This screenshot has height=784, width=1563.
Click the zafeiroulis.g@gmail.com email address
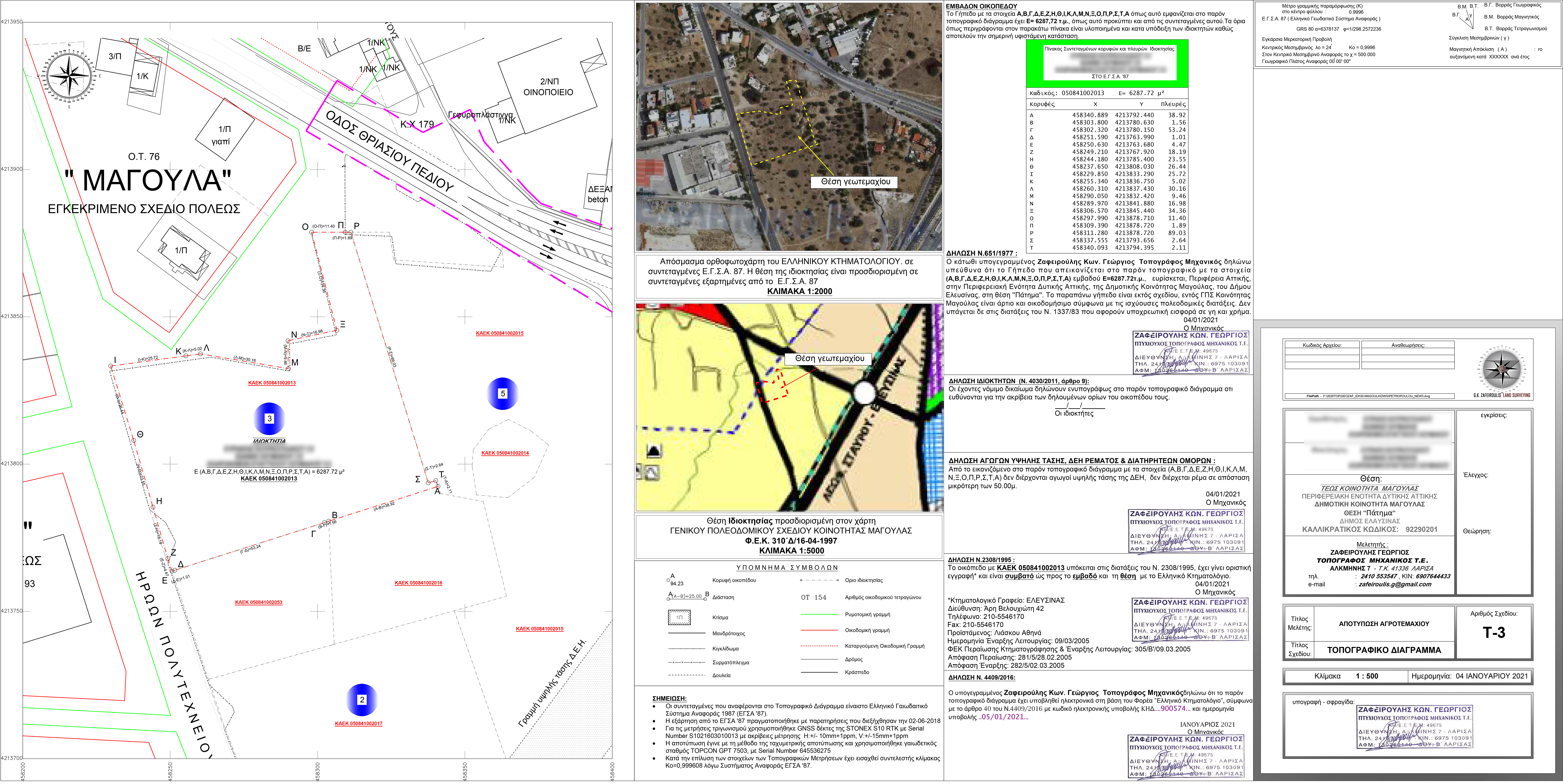pos(1395,584)
